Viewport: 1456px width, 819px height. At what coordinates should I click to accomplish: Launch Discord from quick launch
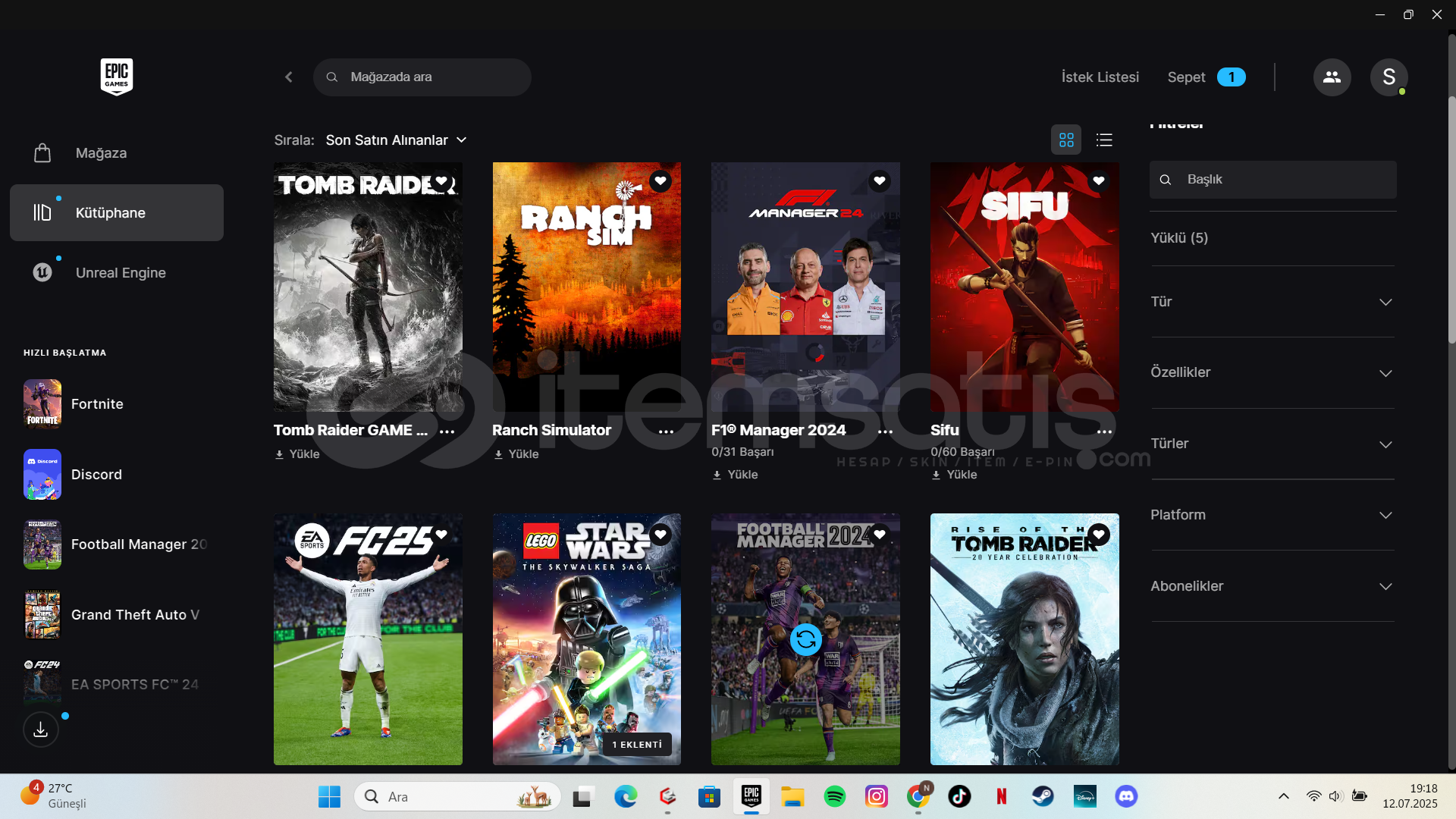(117, 475)
